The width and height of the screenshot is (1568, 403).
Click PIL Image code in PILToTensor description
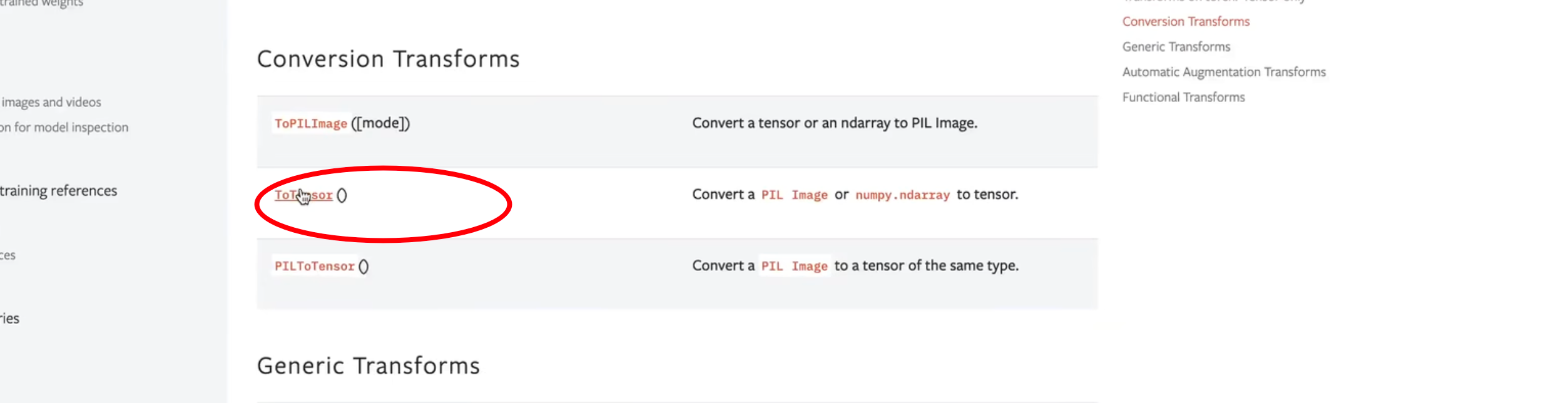[794, 266]
